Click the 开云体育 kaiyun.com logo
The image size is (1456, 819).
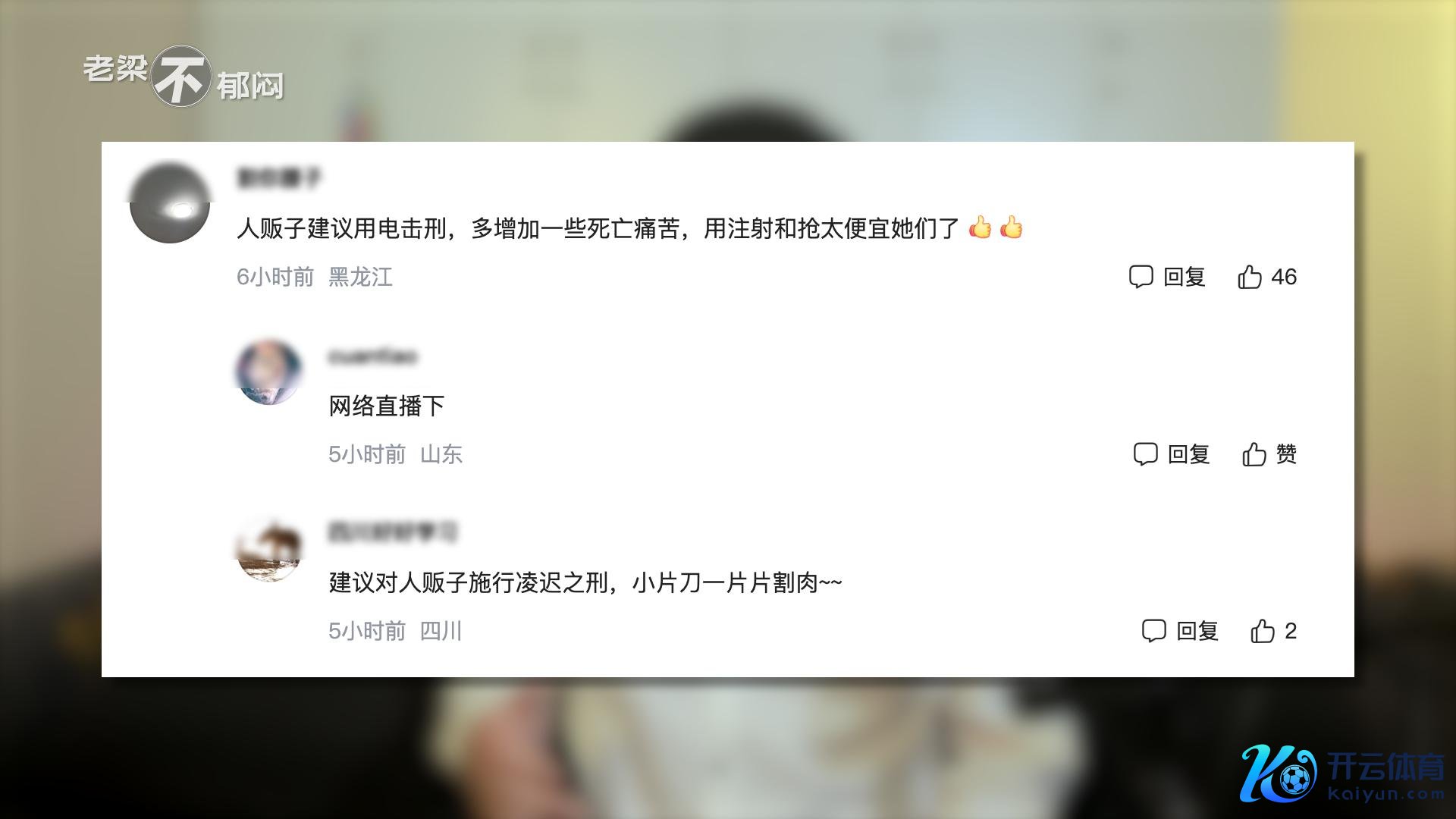click(x=1342, y=773)
